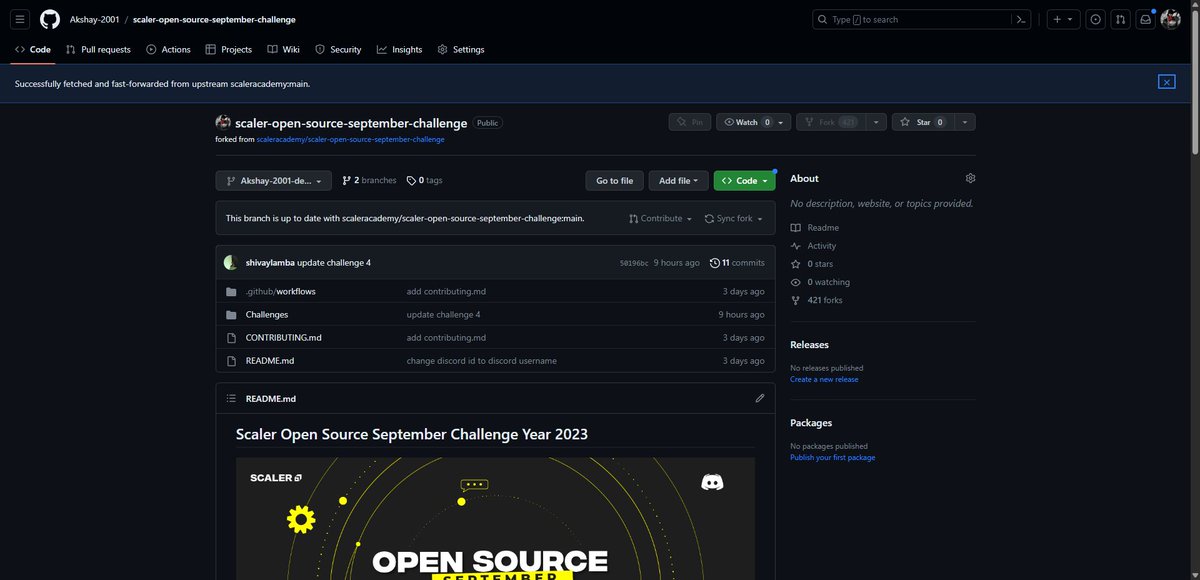Expand the create new dropdown caret in header
This screenshot has height=580, width=1200.
coord(1070,19)
